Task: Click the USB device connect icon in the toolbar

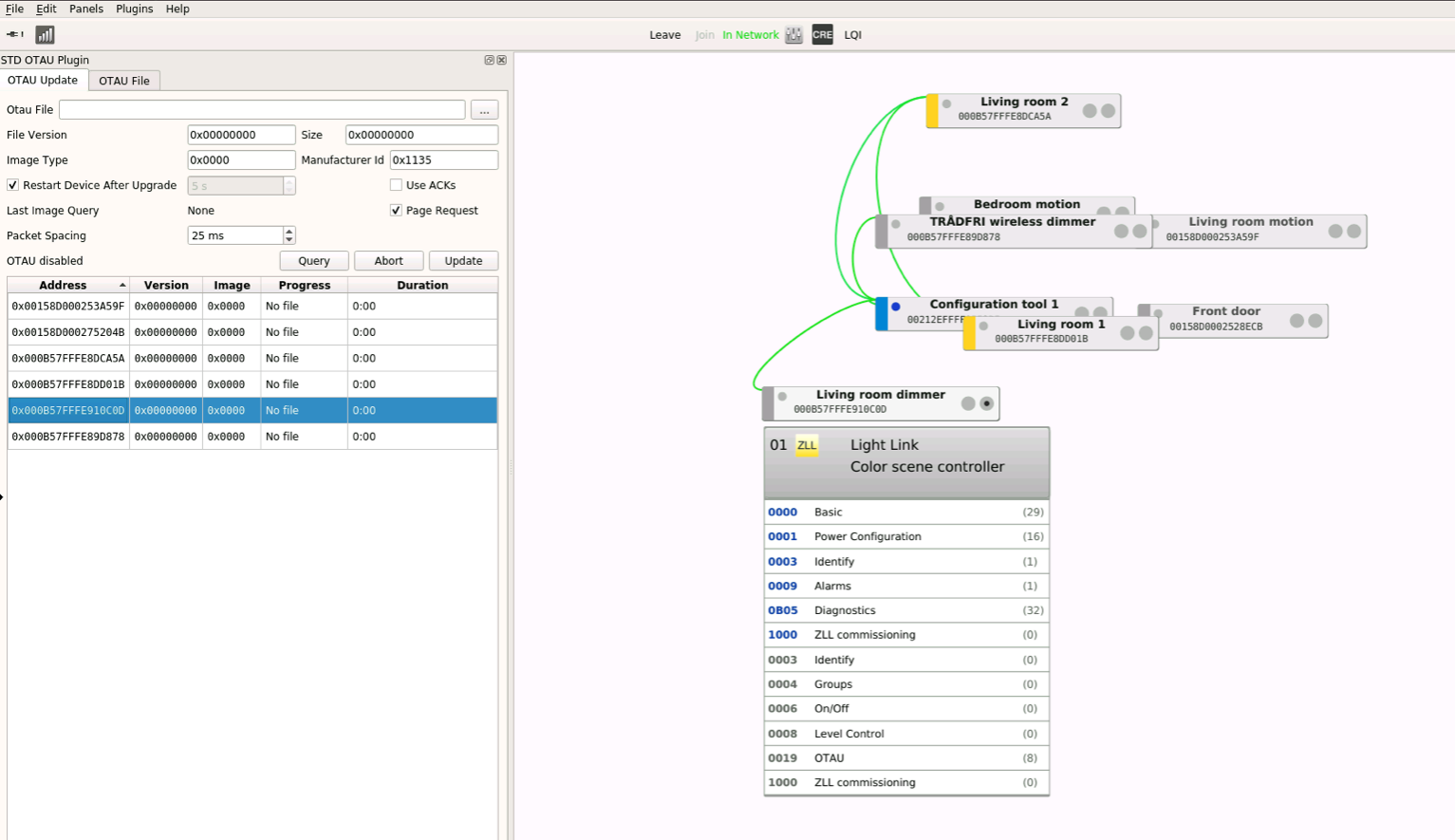Action: 14,34
